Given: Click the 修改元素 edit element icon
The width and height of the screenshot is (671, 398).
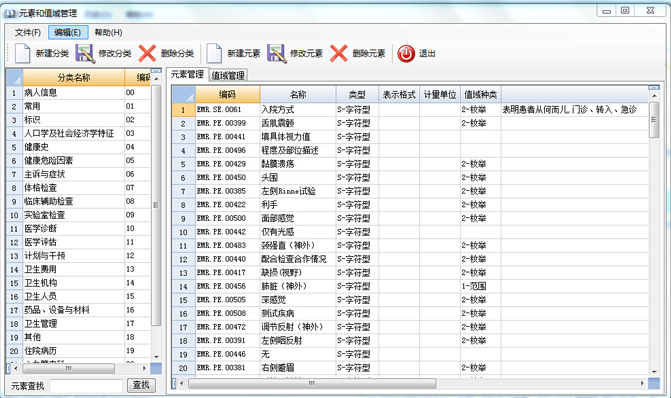Looking at the screenshot, I should pos(276,53).
